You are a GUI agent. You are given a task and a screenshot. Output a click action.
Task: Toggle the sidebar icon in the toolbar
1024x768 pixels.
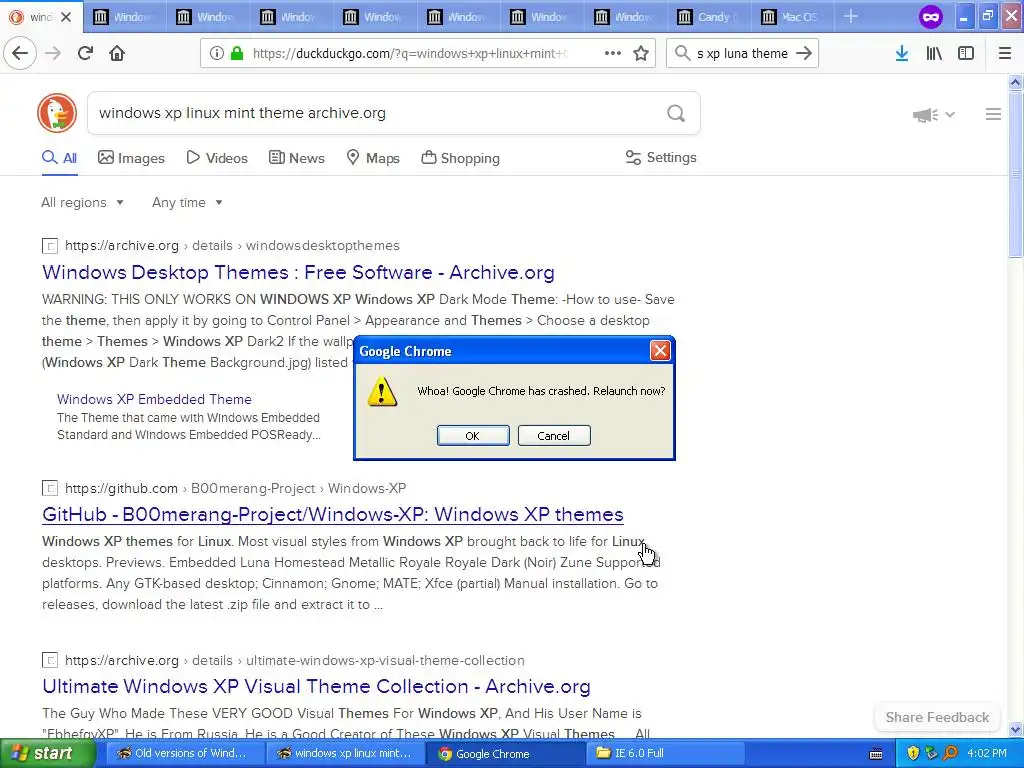(966, 53)
